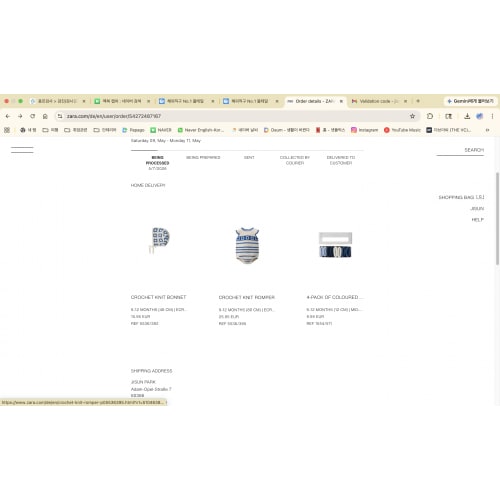Open the JISUN account link
The image size is (500, 500).
477,209
